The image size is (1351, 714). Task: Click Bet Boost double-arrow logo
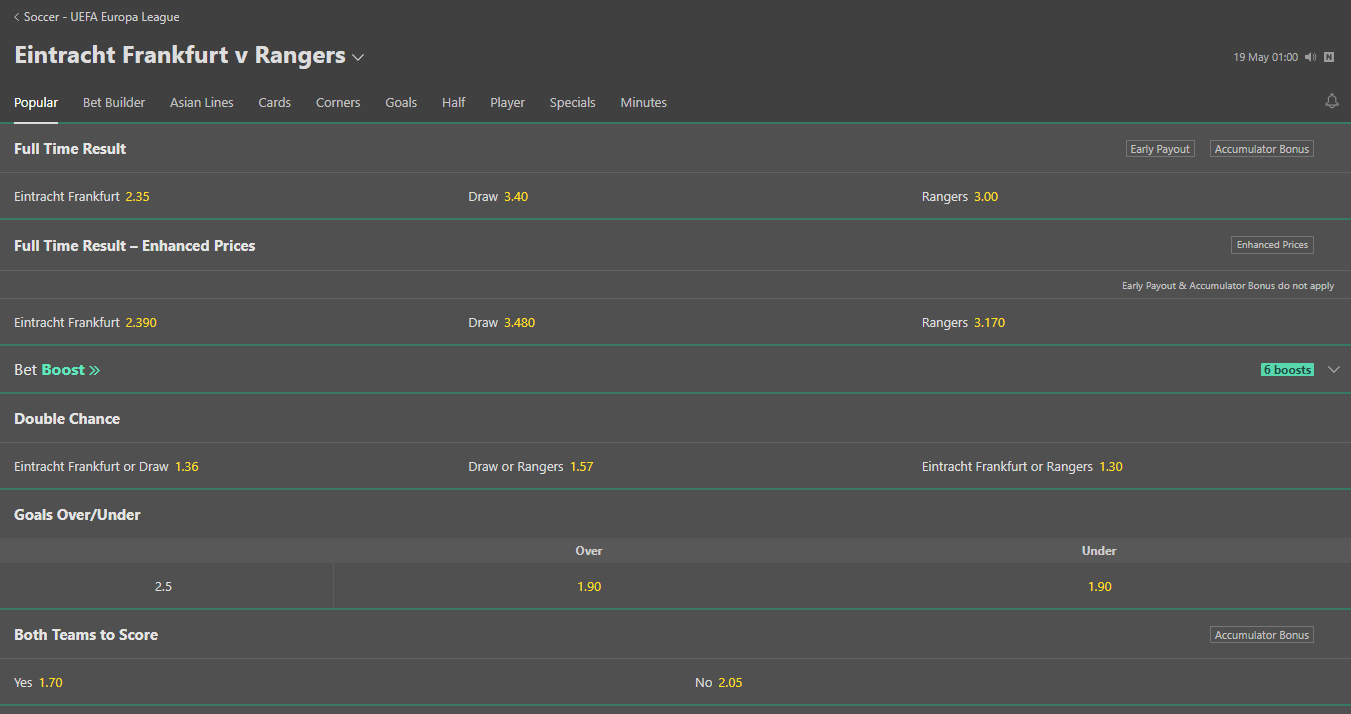[95, 370]
